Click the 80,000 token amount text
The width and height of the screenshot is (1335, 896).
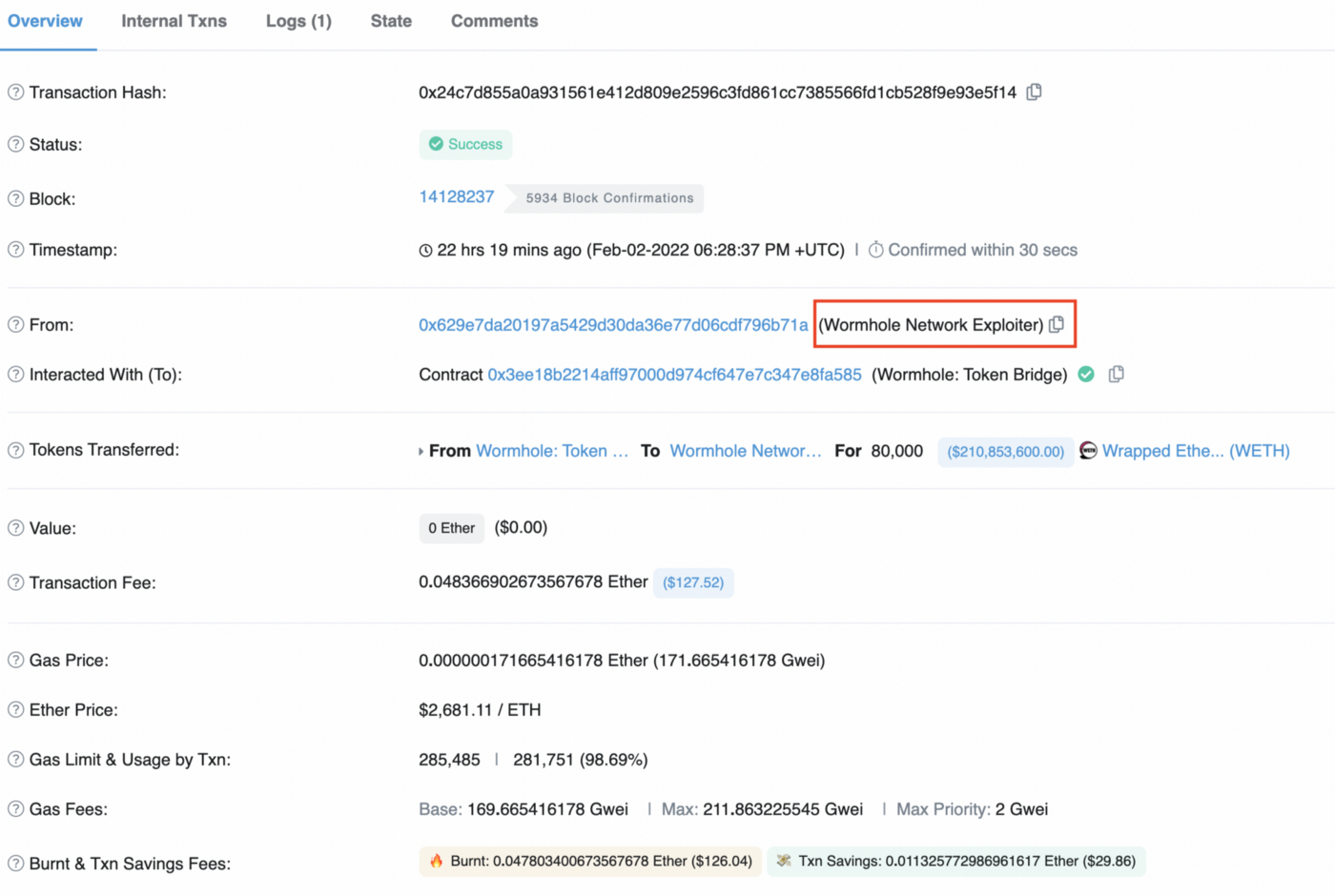point(897,451)
